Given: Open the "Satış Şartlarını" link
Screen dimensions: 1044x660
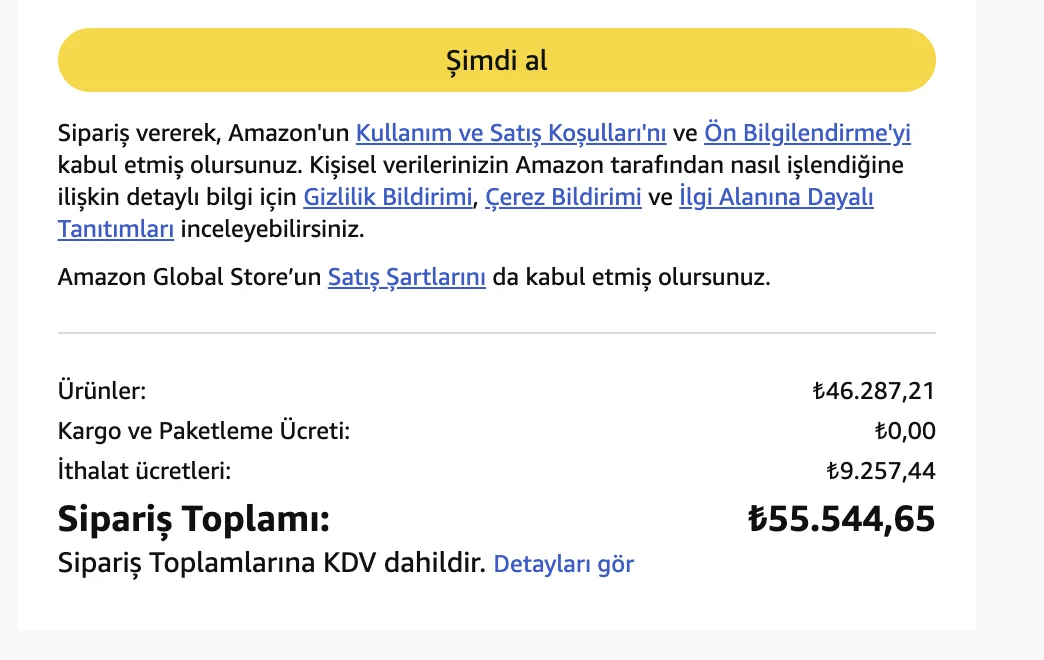Looking at the screenshot, I should click(406, 277).
